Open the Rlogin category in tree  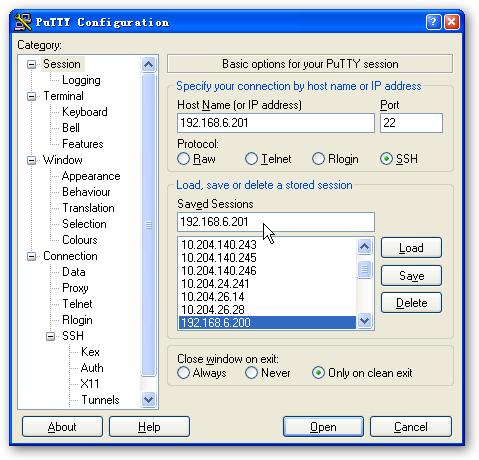click(x=77, y=320)
